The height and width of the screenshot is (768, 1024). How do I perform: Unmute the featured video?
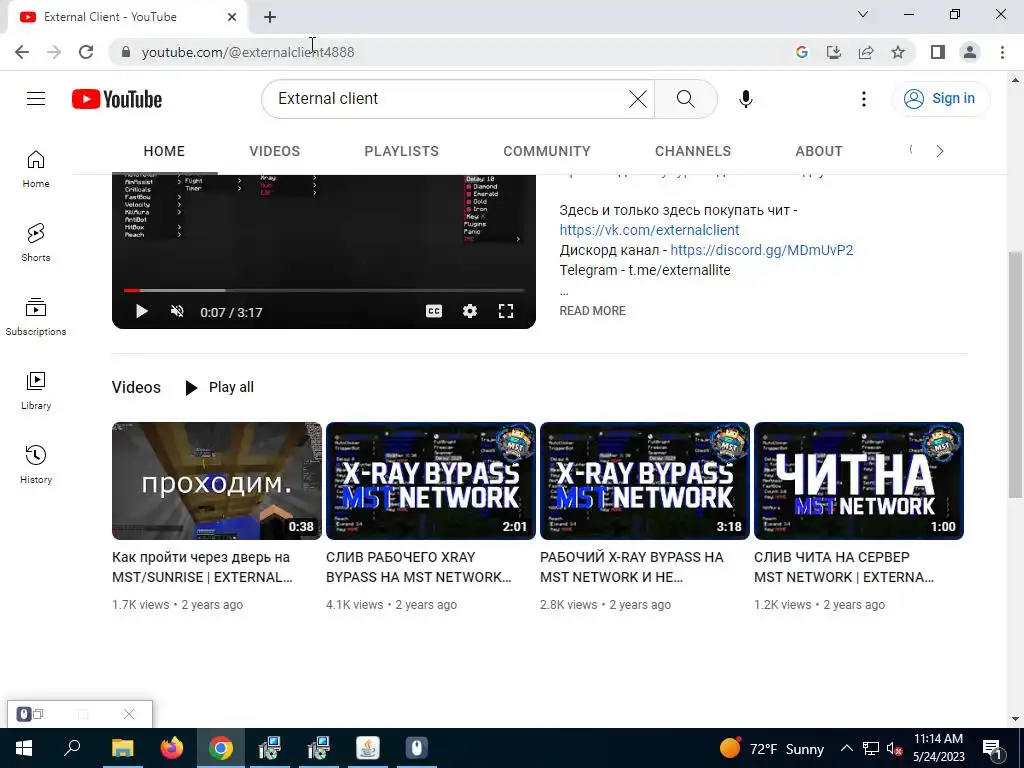point(177,312)
